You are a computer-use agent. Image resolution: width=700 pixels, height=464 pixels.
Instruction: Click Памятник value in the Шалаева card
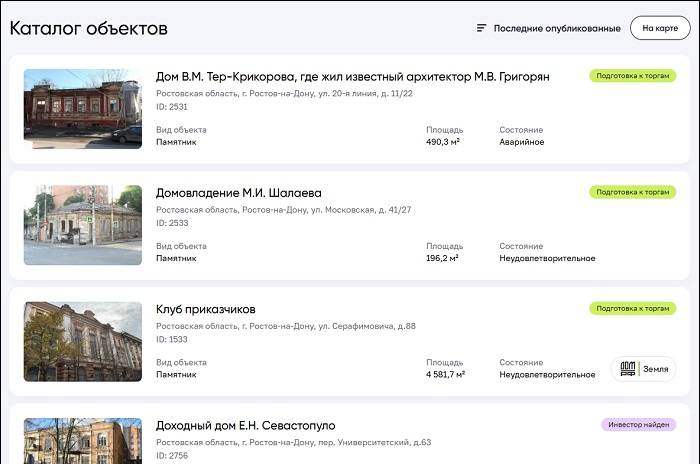click(176, 258)
